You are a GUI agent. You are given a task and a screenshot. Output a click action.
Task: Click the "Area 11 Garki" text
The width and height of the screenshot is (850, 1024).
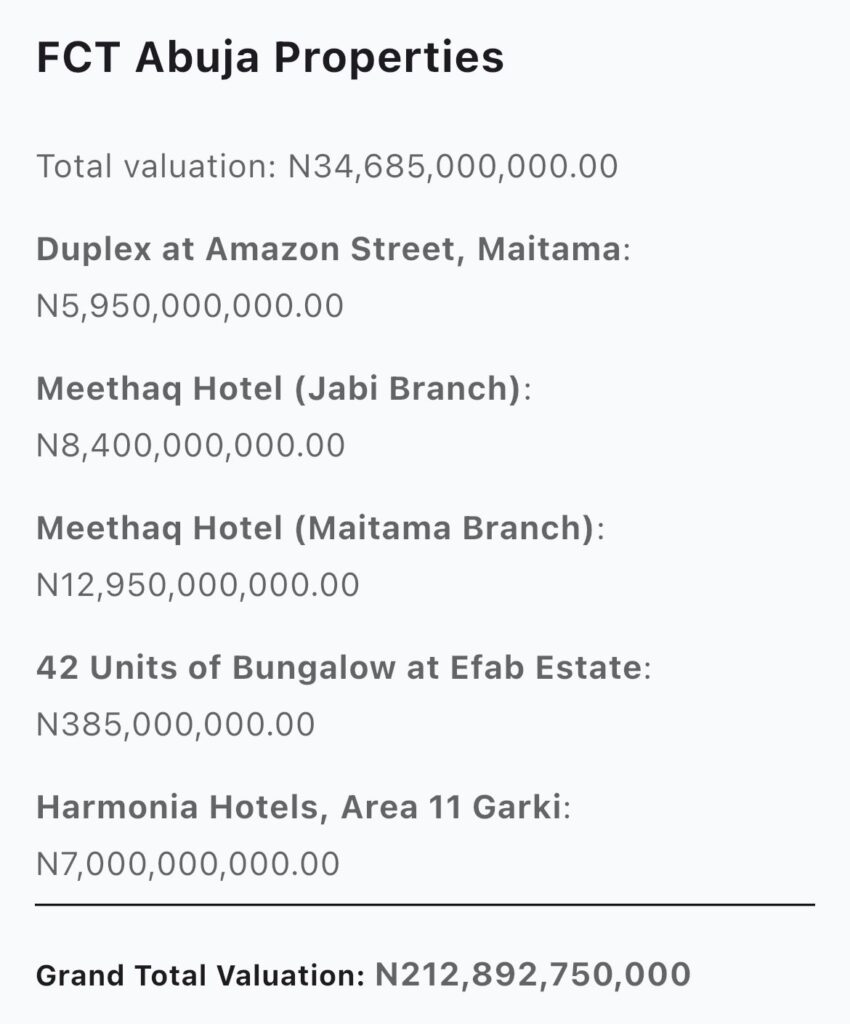click(x=452, y=807)
